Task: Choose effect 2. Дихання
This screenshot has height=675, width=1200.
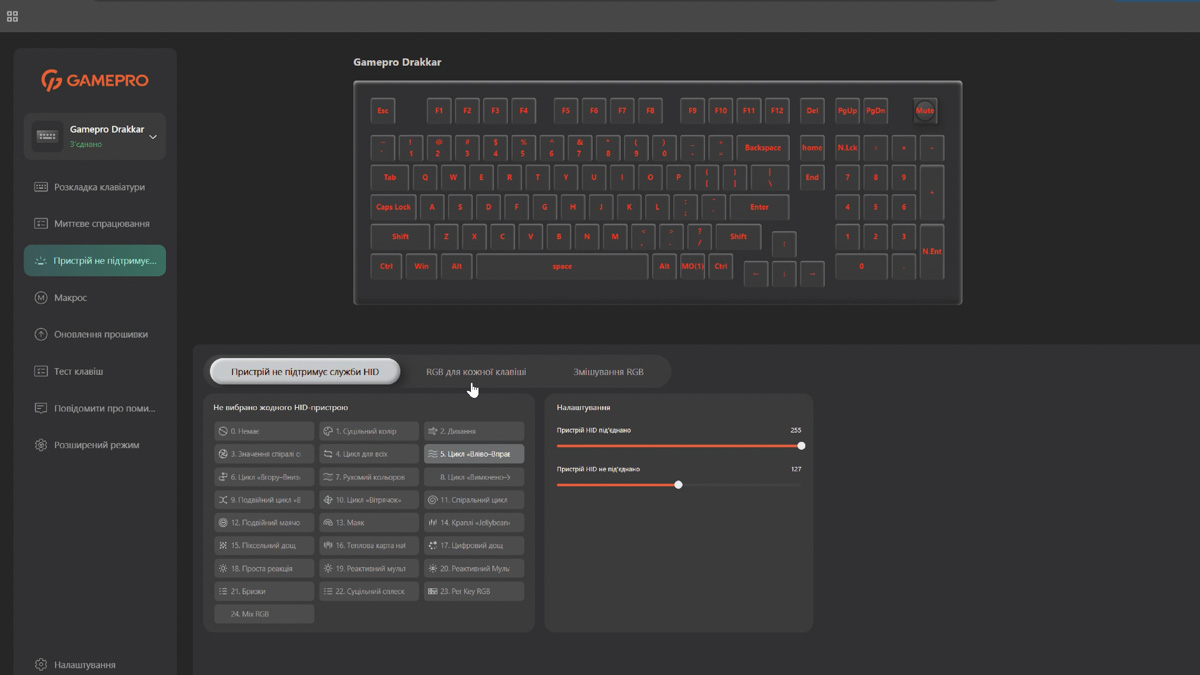Action: point(474,431)
